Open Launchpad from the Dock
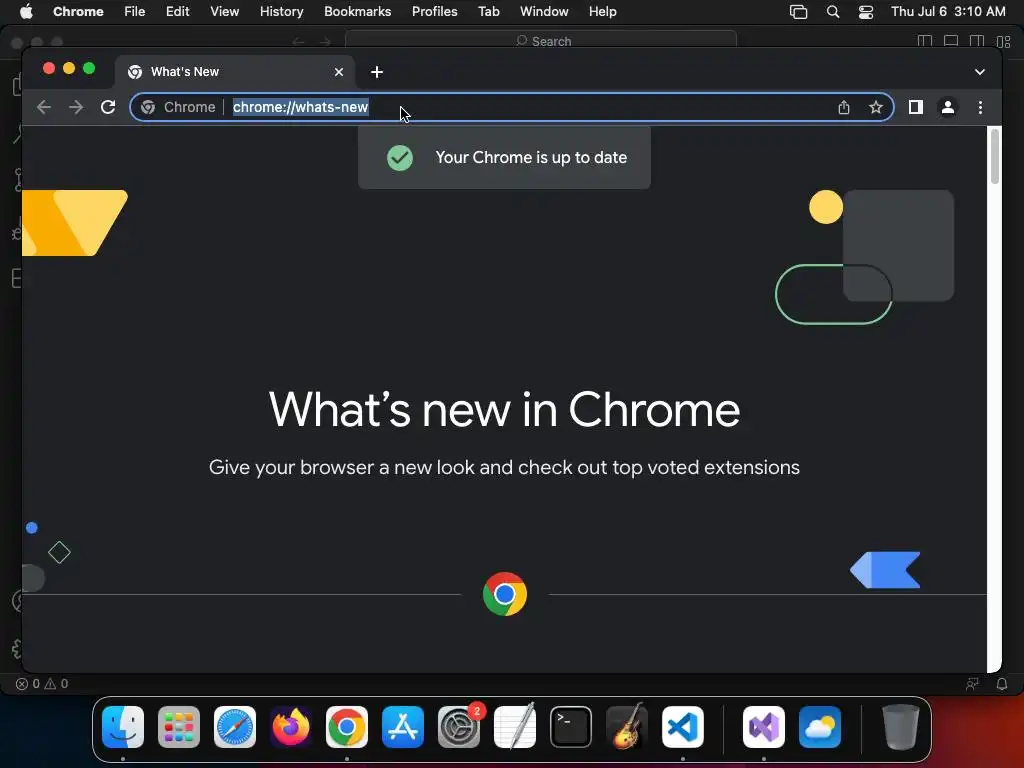The image size is (1024, 768). 179,727
